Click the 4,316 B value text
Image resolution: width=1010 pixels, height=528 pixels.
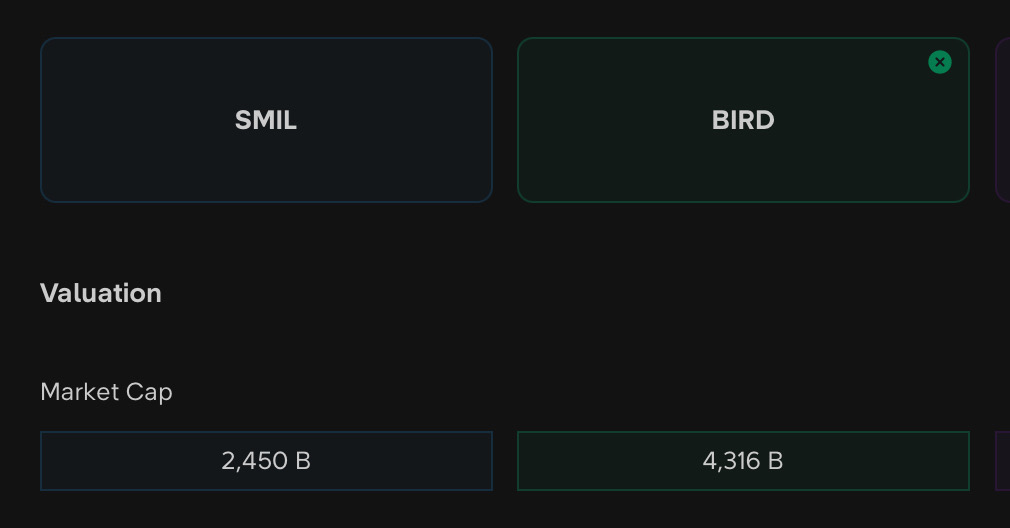tap(743, 461)
